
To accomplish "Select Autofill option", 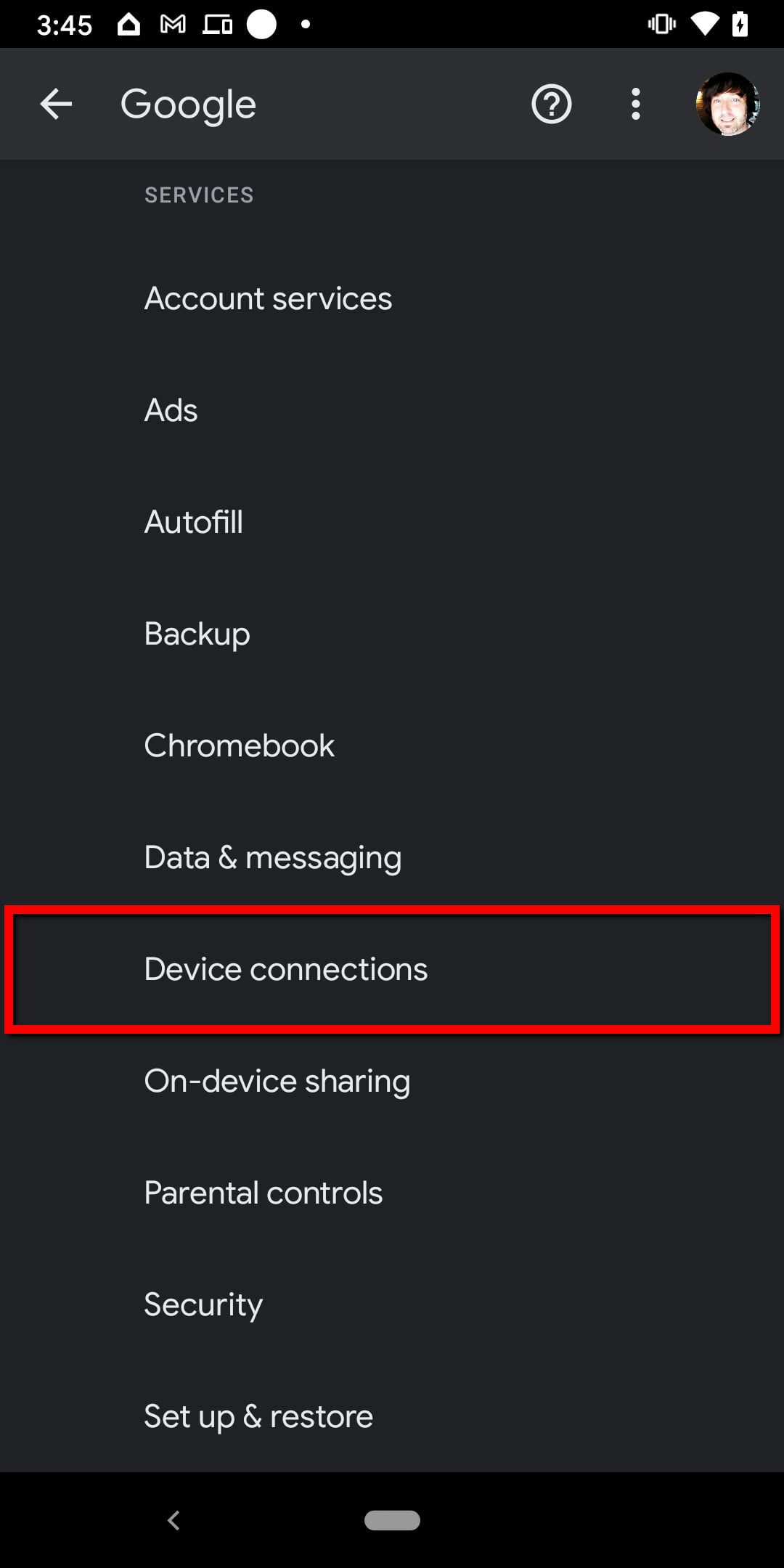I will pos(194,522).
